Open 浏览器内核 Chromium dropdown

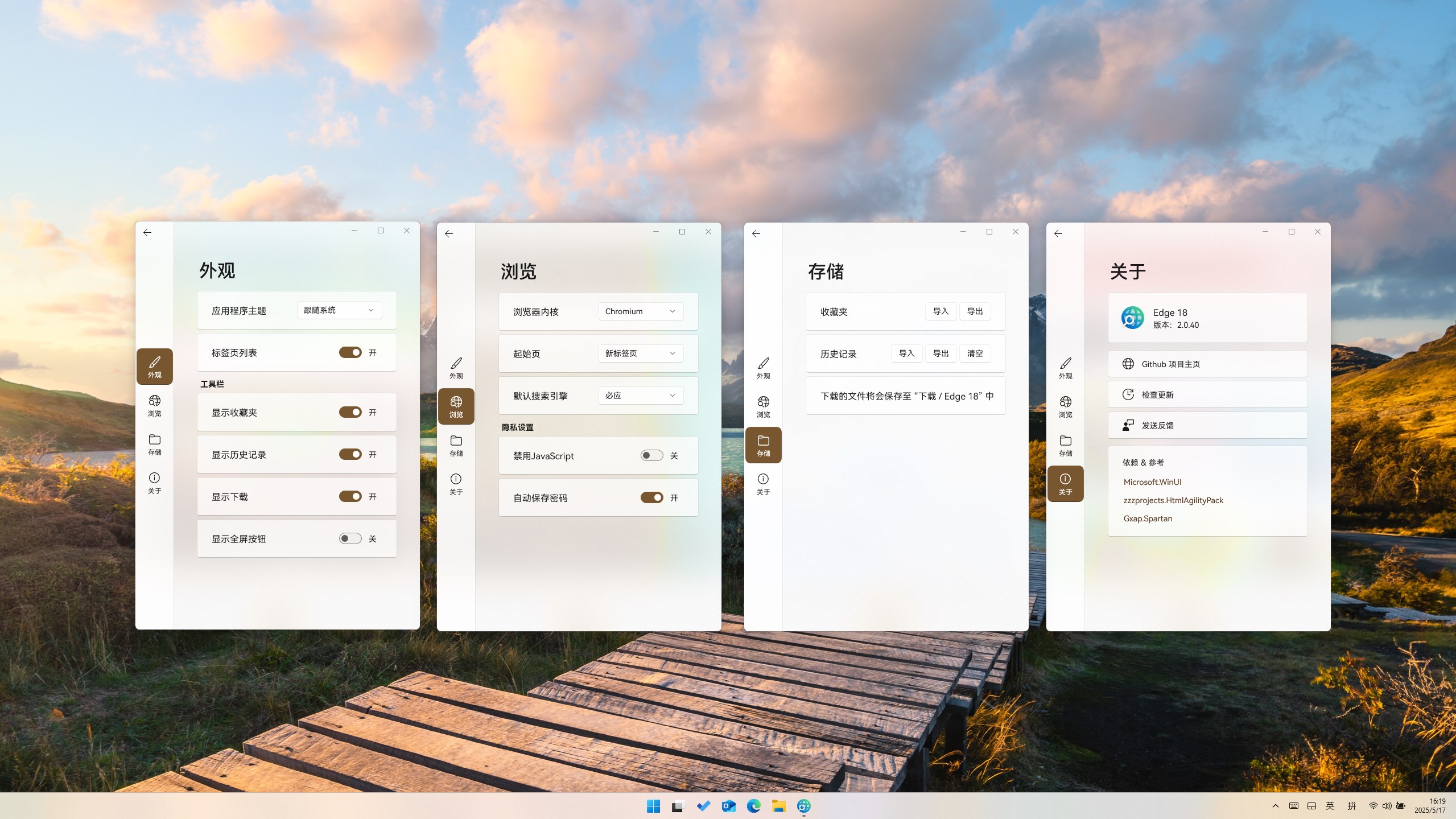point(641,311)
